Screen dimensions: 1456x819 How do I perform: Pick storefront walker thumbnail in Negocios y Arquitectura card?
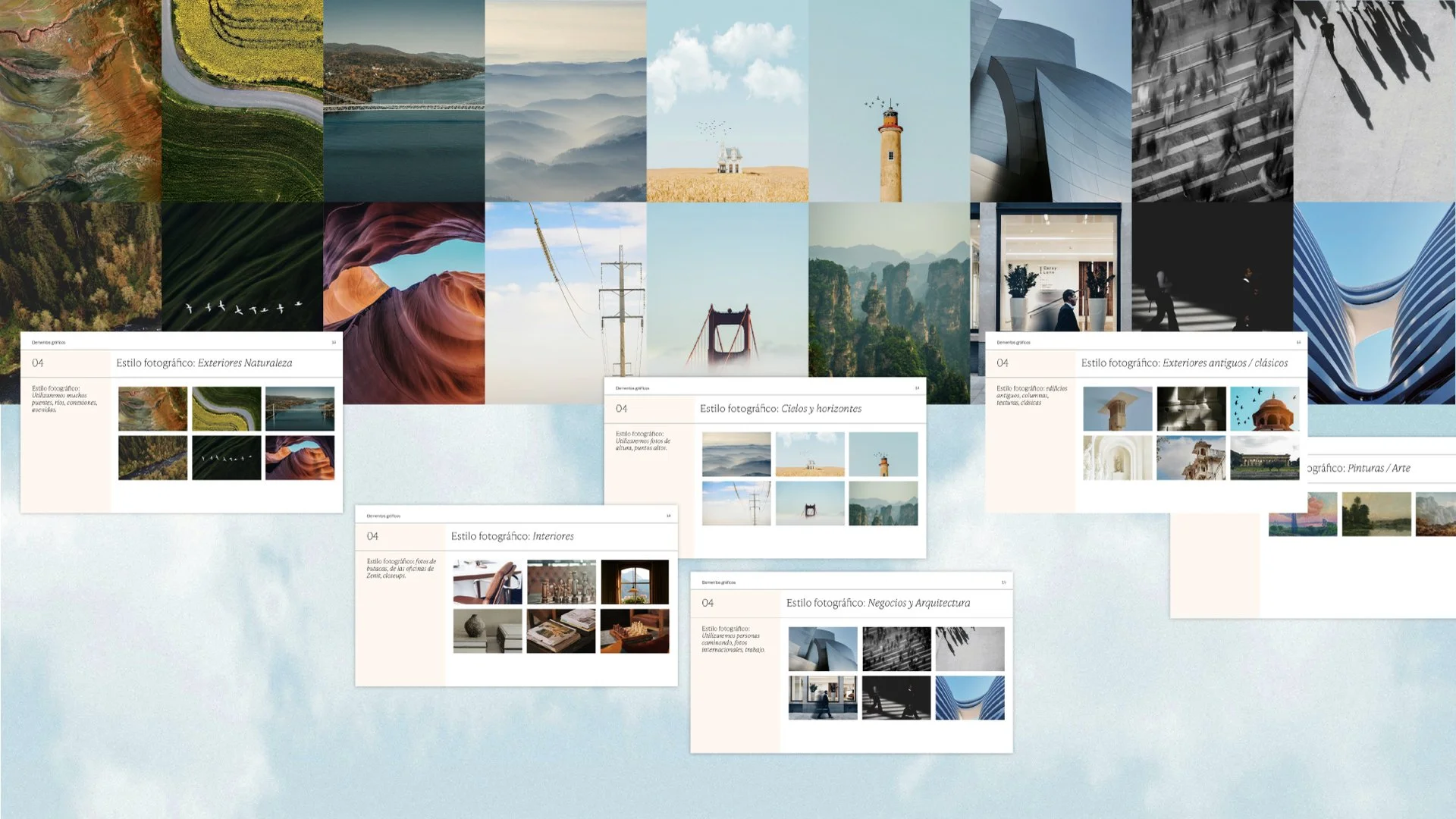(823, 698)
